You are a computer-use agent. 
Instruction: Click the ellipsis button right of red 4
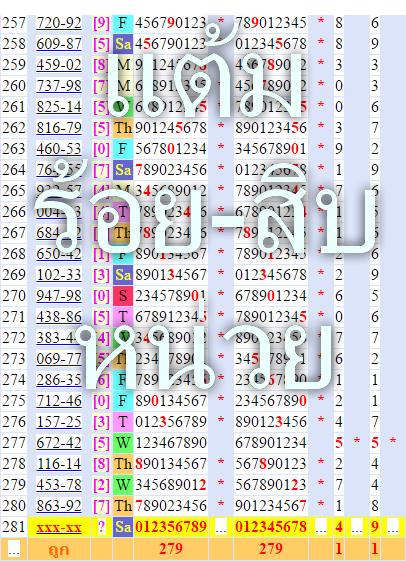(357, 527)
